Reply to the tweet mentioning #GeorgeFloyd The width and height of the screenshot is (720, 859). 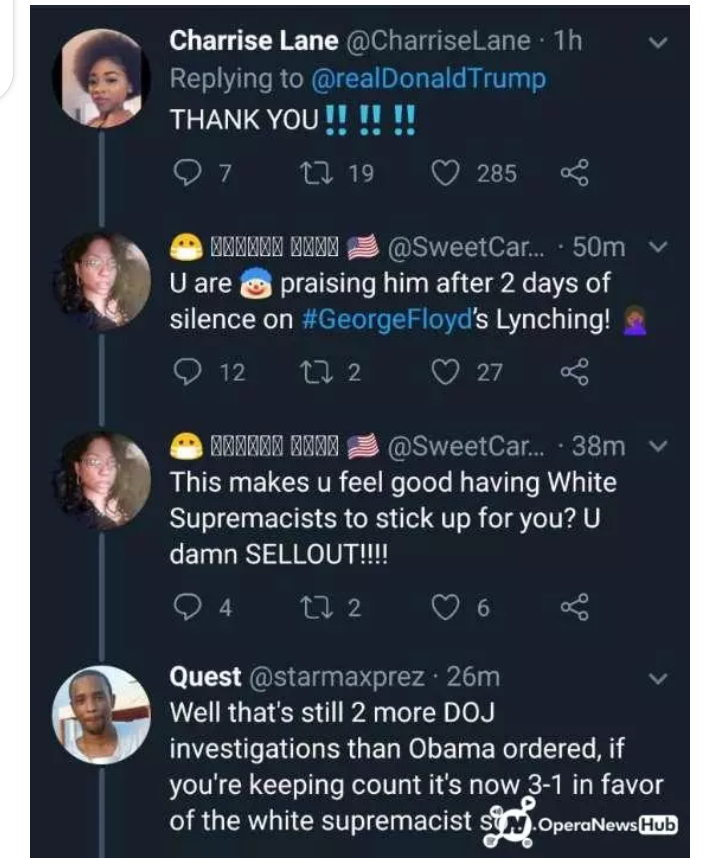[x=187, y=373]
